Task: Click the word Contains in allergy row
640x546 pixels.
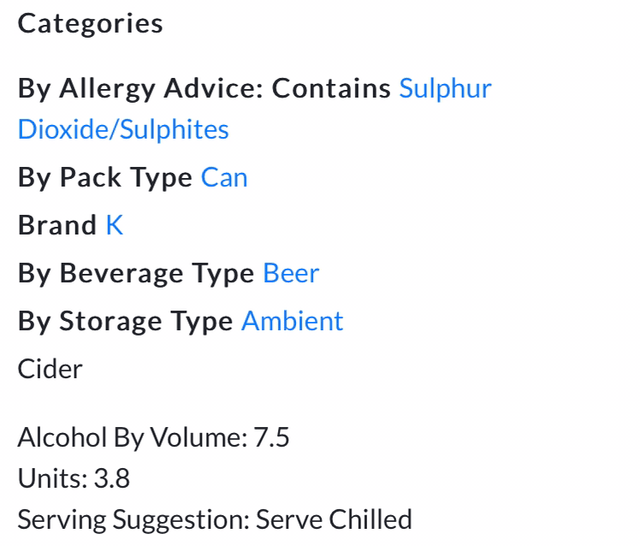Action: point(331,88)
